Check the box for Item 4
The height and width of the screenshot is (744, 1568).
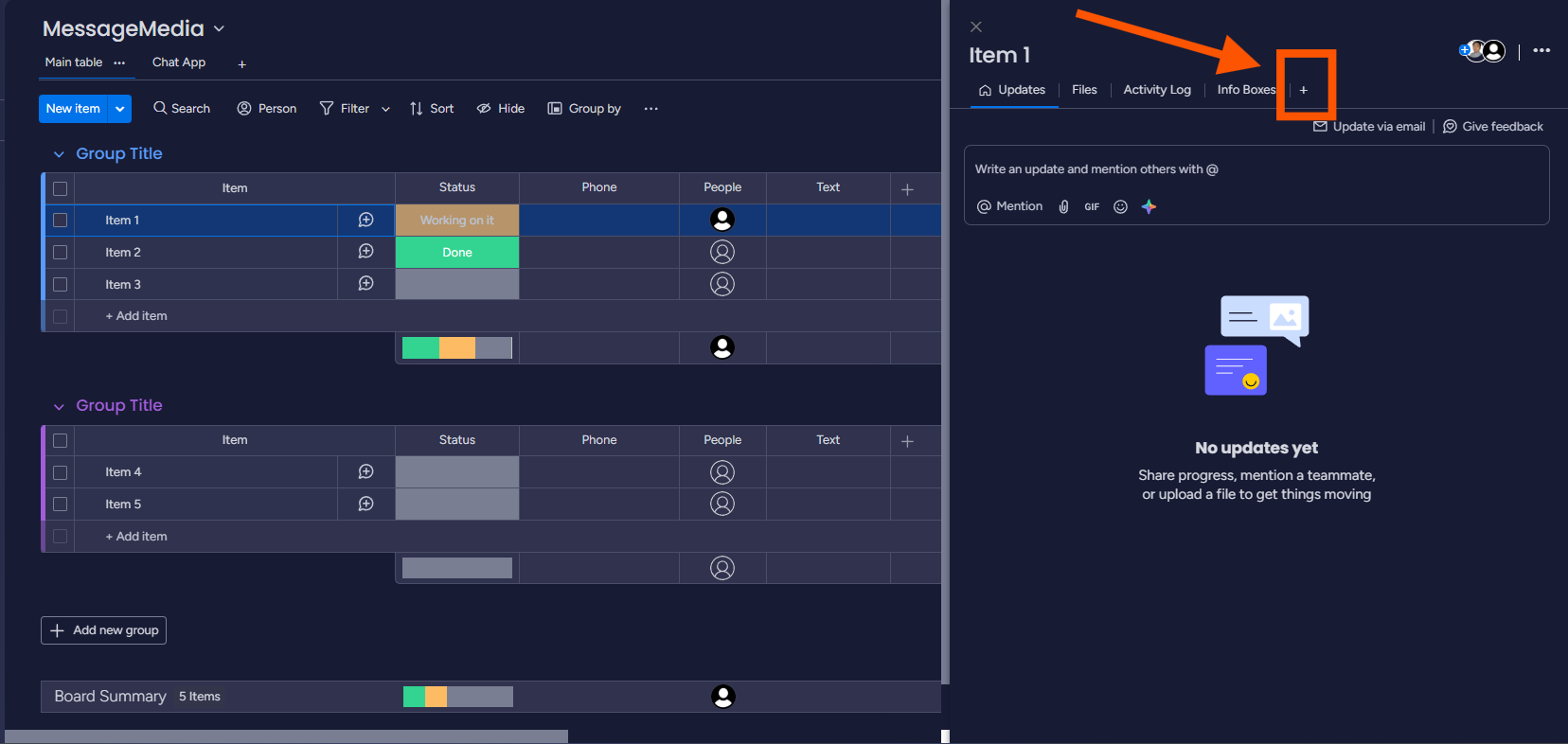61,471
